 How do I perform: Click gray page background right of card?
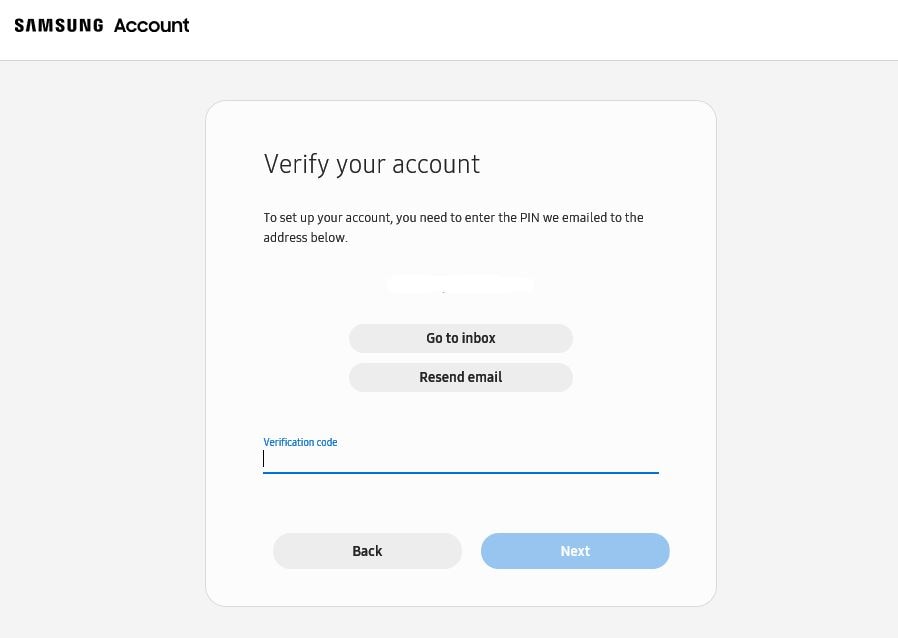tap(808, 344)
